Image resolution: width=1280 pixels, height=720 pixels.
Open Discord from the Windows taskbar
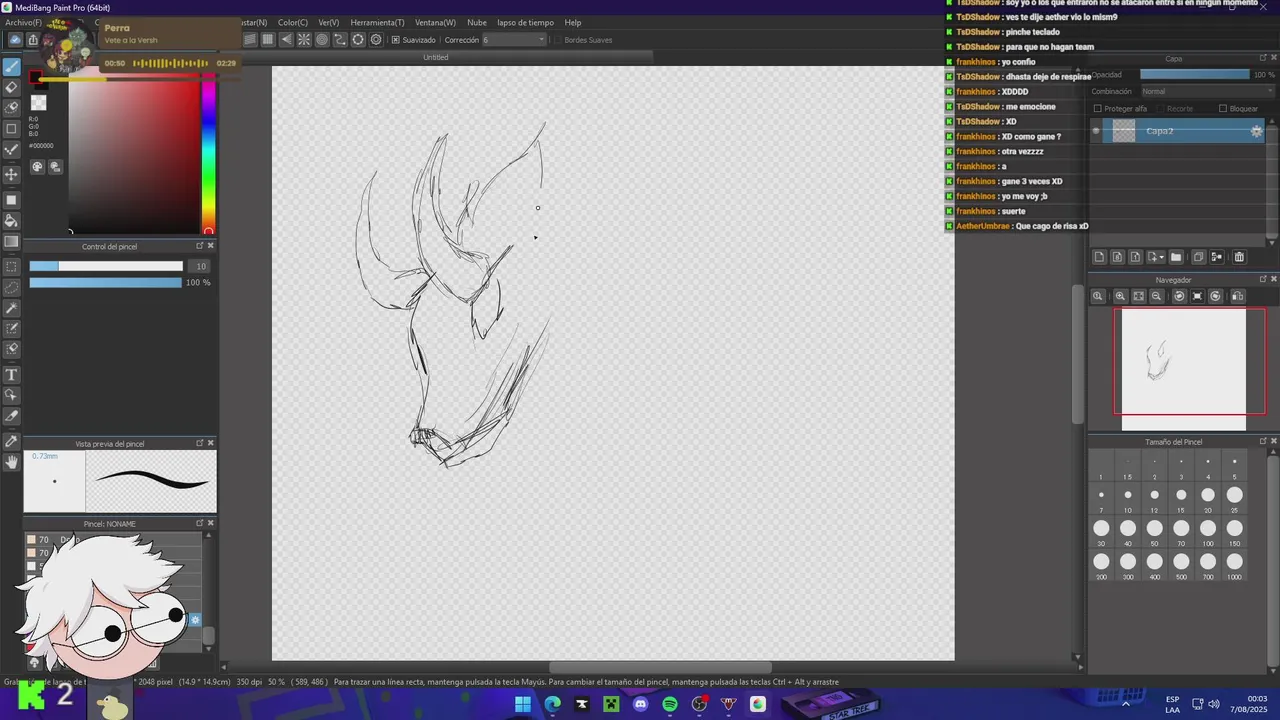[641, 704]
